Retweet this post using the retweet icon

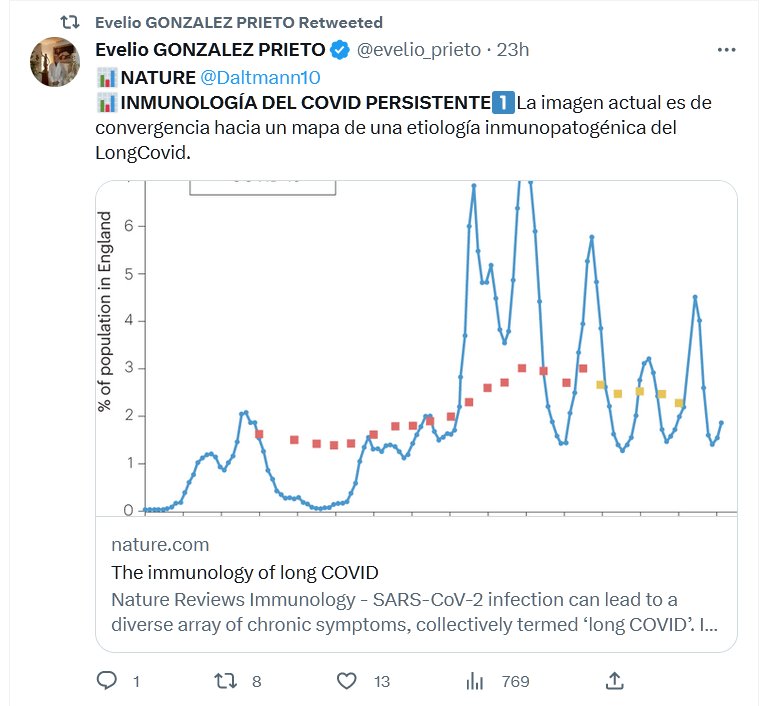point(226,681)
